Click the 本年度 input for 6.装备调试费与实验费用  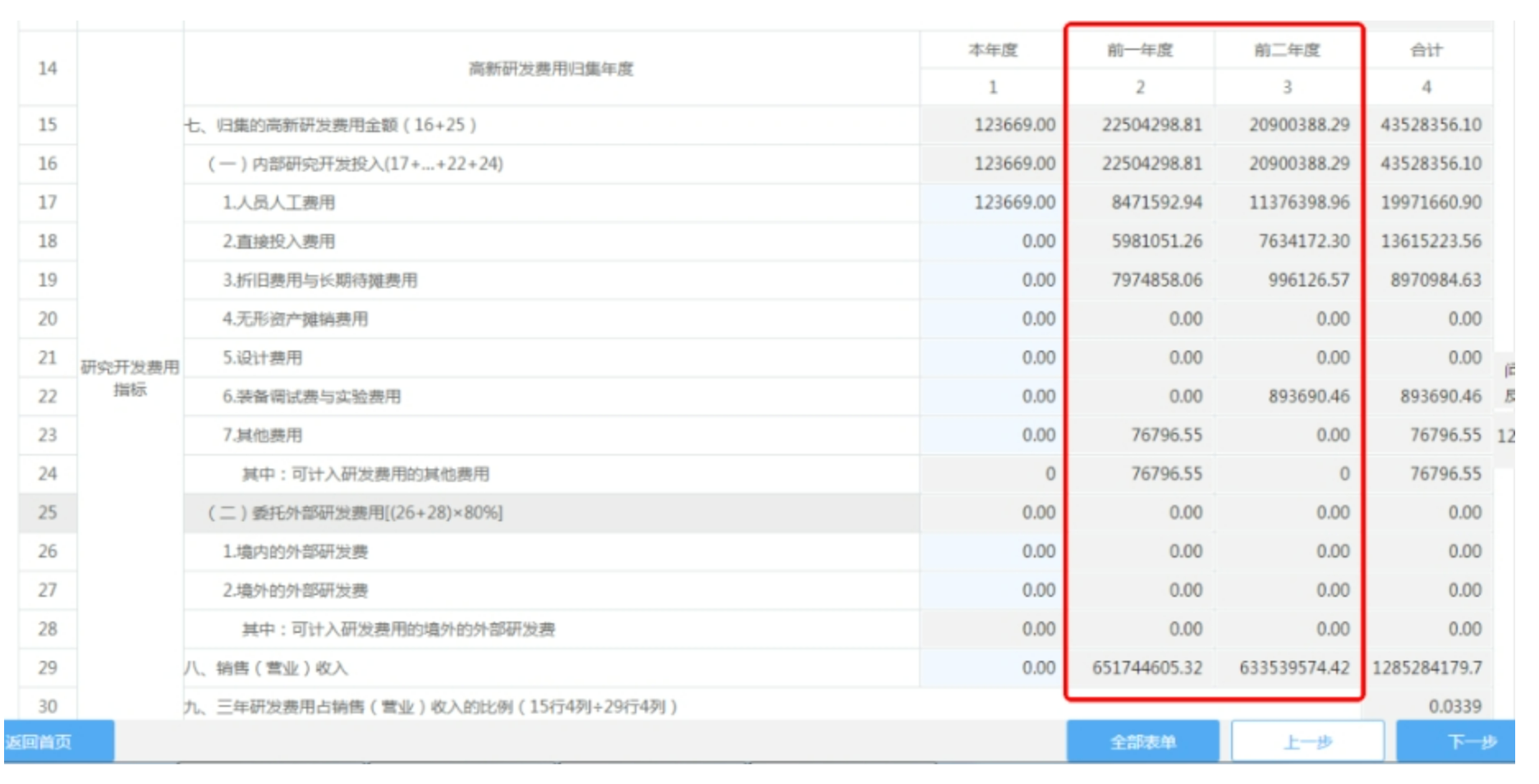pos(993,397)
